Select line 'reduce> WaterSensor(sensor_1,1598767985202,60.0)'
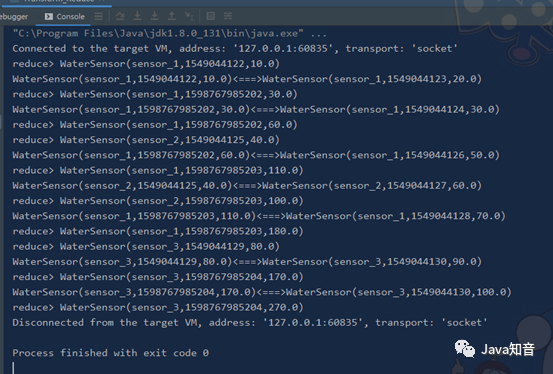 click(x=155, y=125)
